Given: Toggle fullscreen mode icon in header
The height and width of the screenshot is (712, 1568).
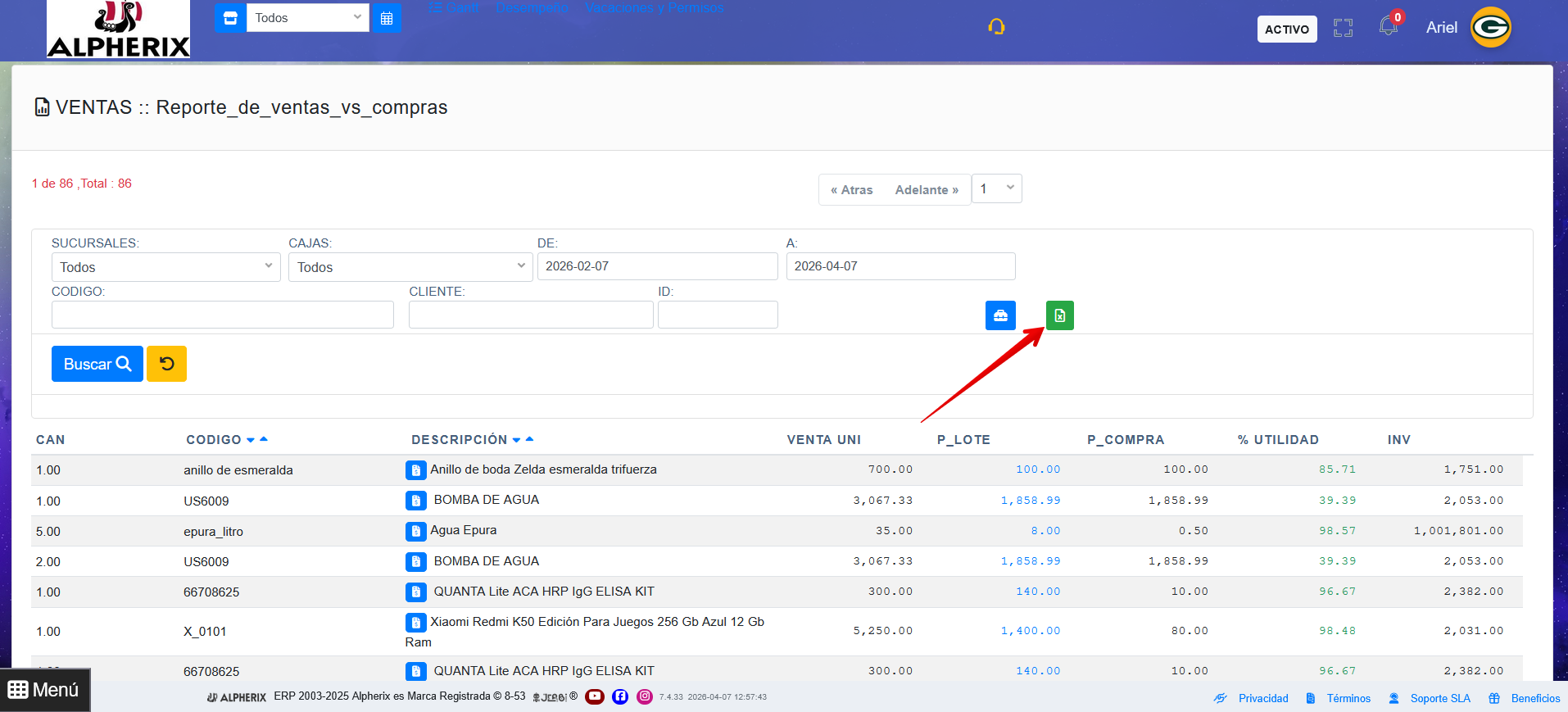Looking at the screenshot, I should pyautogui.click(x=1343, y=29).
